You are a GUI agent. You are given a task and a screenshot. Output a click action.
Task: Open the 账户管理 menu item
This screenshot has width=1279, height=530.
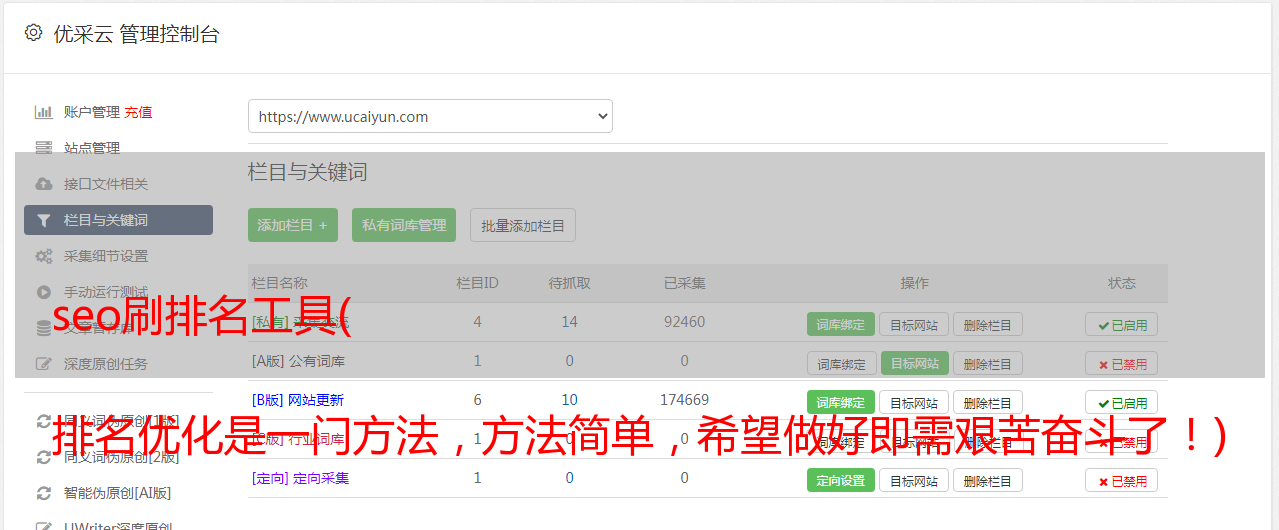(92, 112)
